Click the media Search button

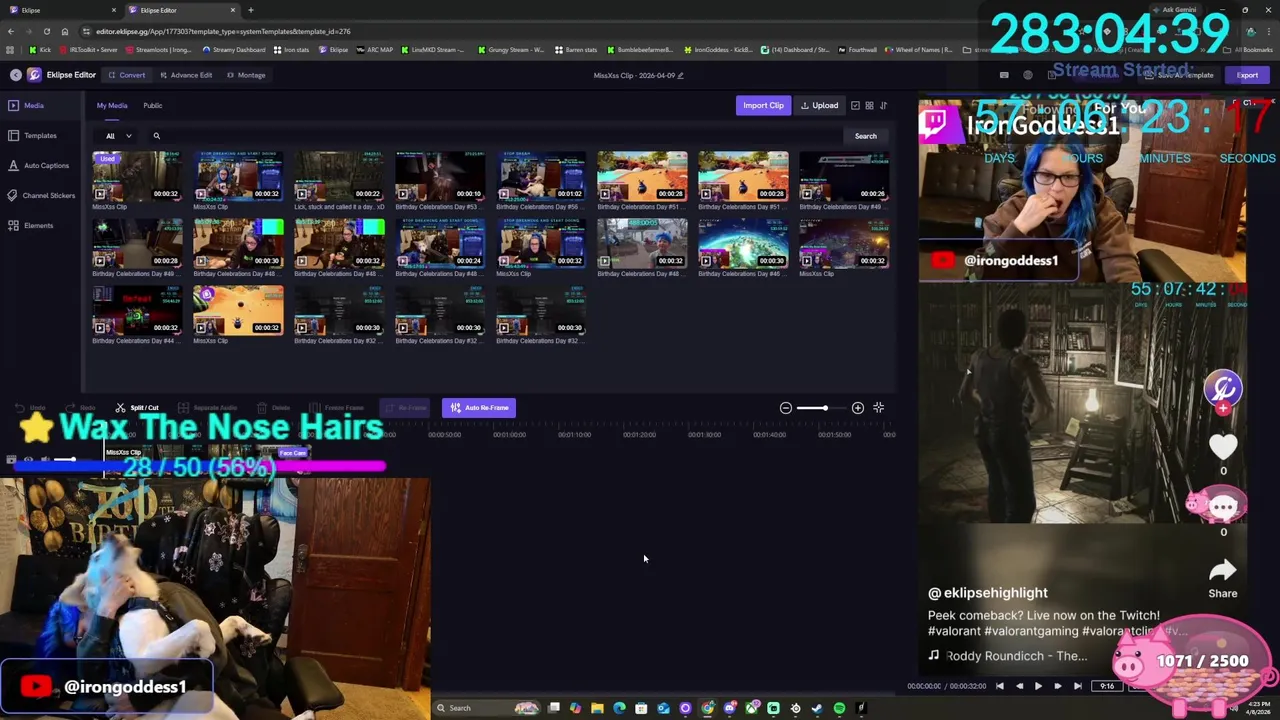click(x=866, y=136)
